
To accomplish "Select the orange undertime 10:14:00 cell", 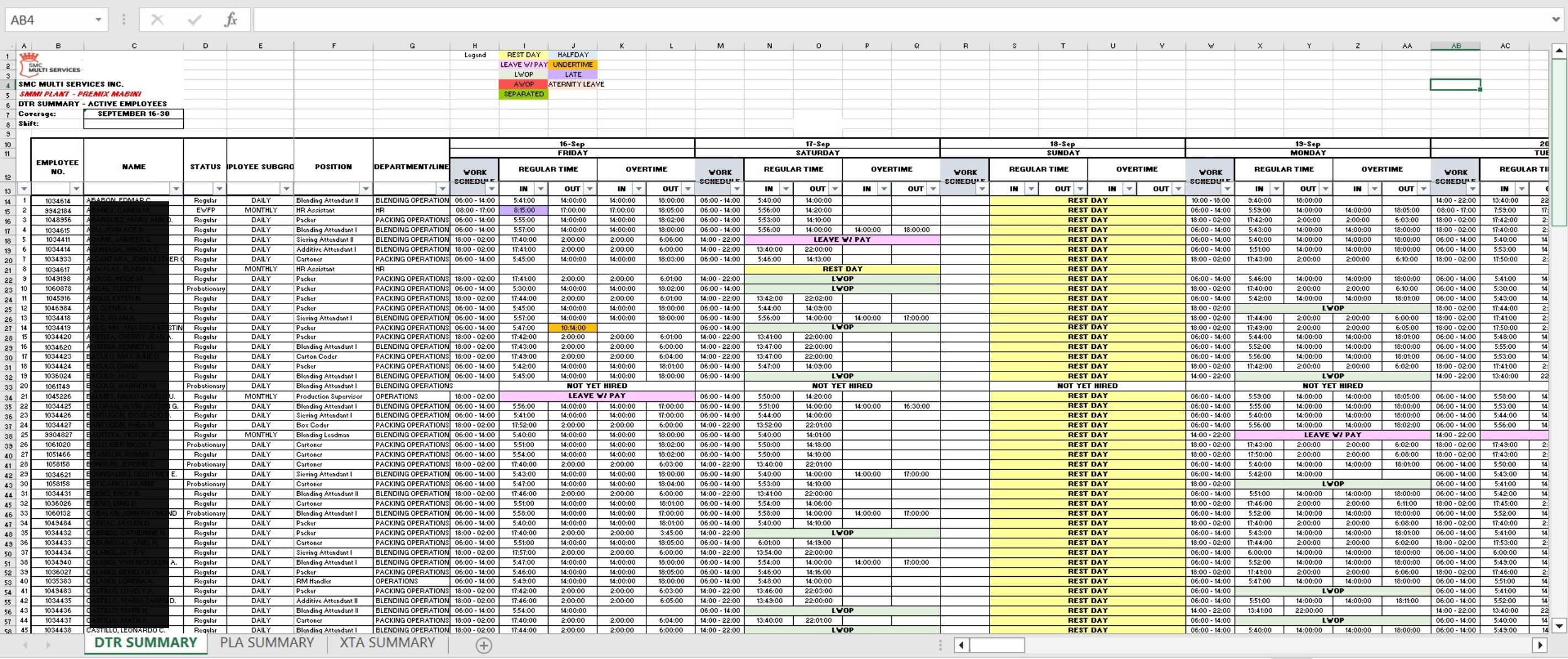I will click(573, 328).
